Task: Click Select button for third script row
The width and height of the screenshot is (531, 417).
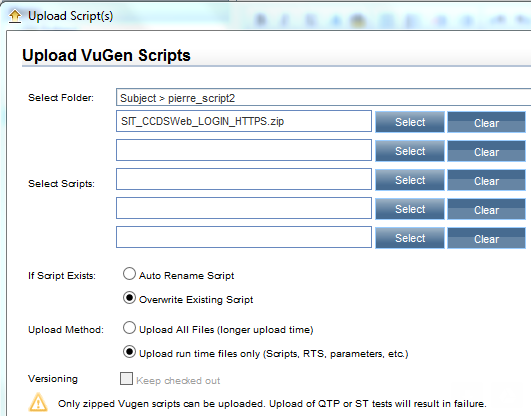Action: click(410, 180)
